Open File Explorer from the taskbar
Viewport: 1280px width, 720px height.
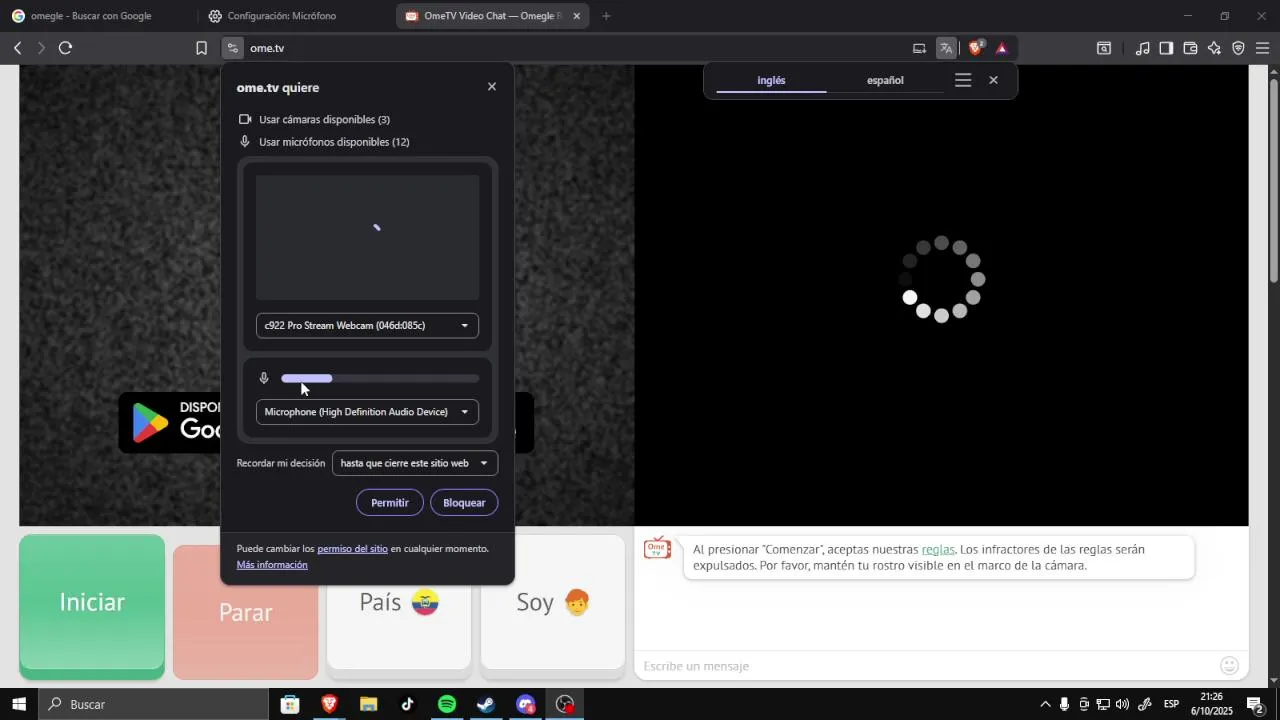pyautogui.click(x=368, y=704)
